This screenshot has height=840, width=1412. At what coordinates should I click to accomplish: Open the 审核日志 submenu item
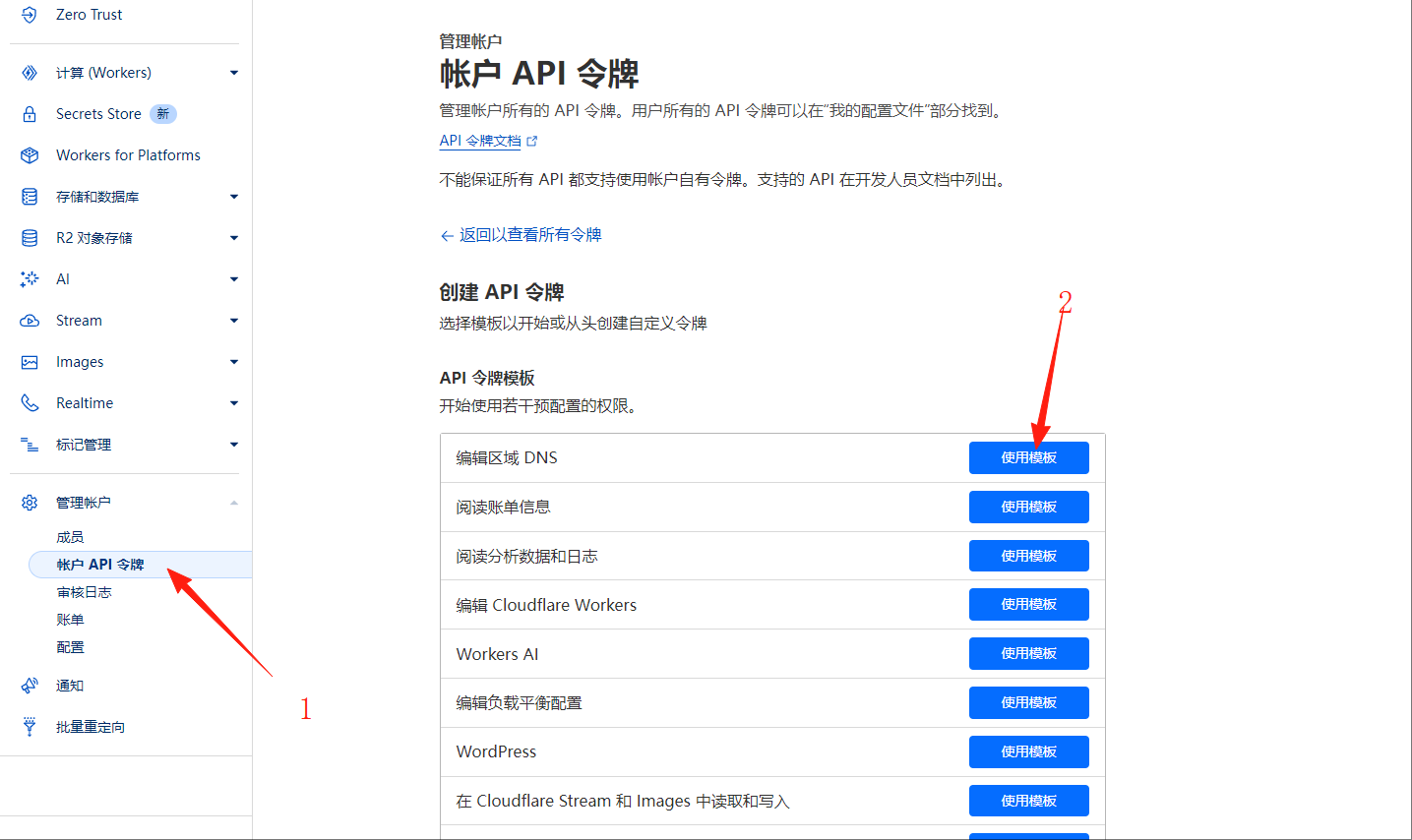click(84, 592)
